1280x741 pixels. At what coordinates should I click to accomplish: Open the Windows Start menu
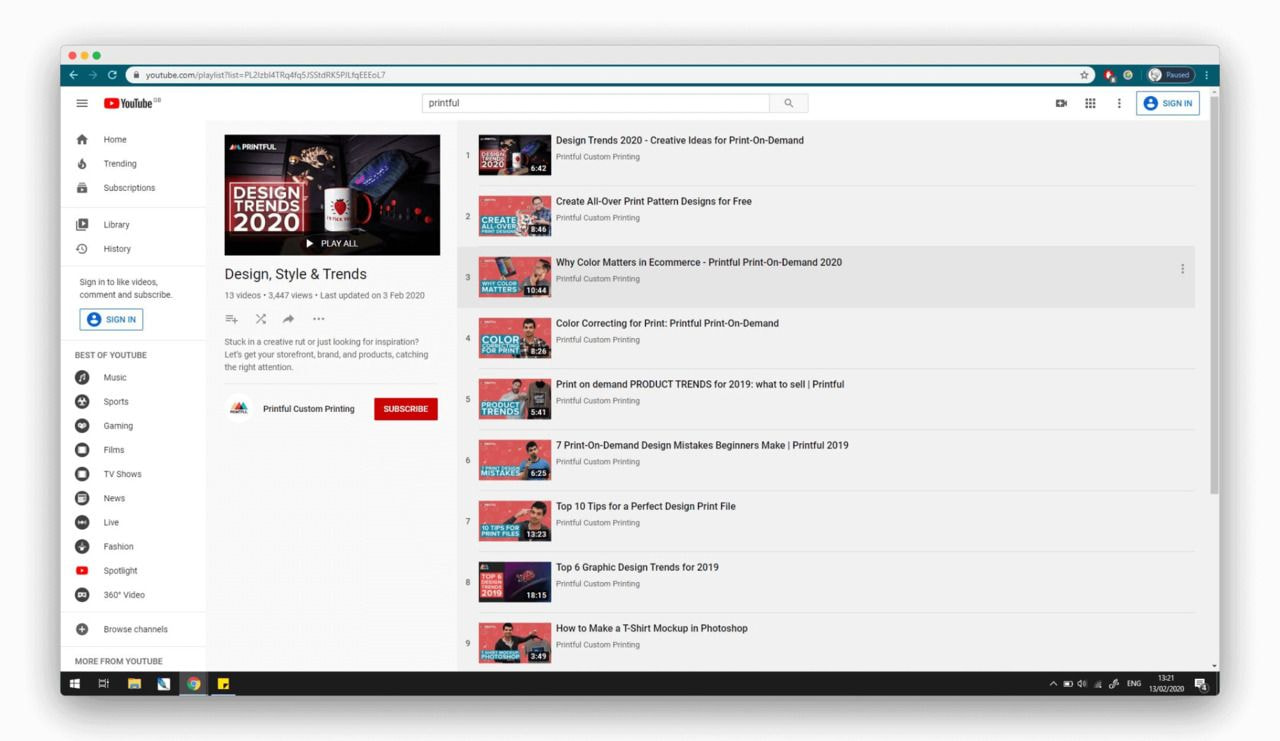tap(74, 684)
